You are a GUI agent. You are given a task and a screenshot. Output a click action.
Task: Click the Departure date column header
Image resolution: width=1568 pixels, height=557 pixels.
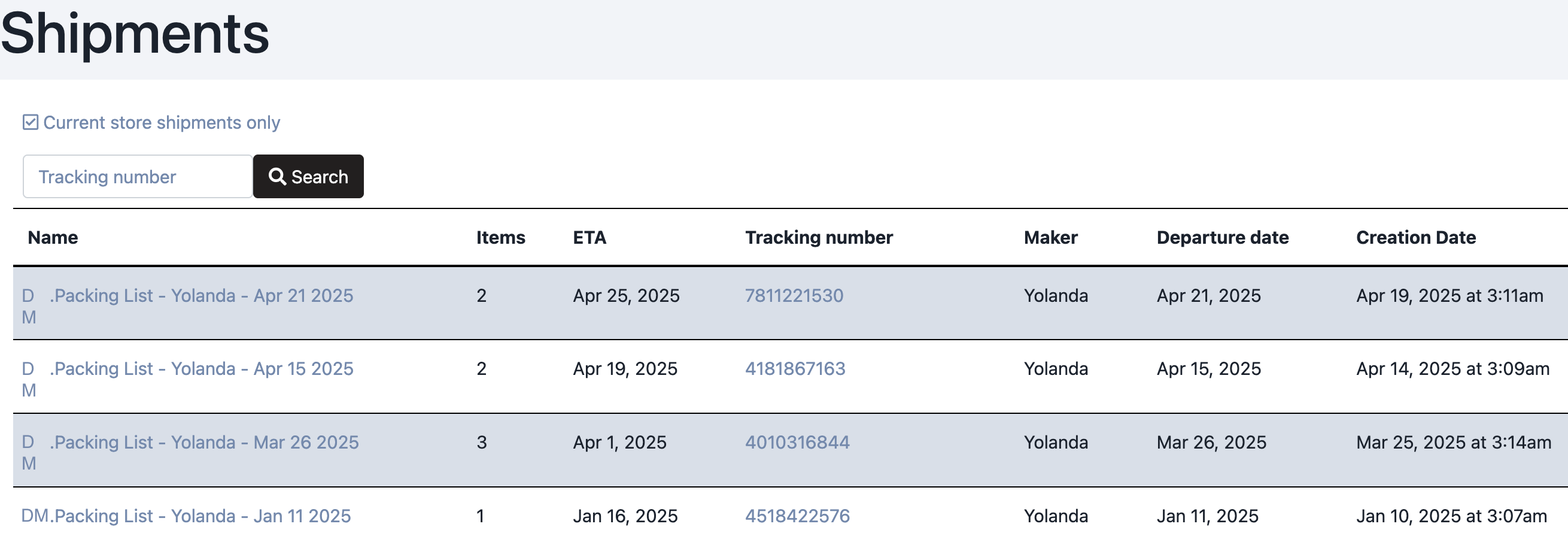point(1222,238)
